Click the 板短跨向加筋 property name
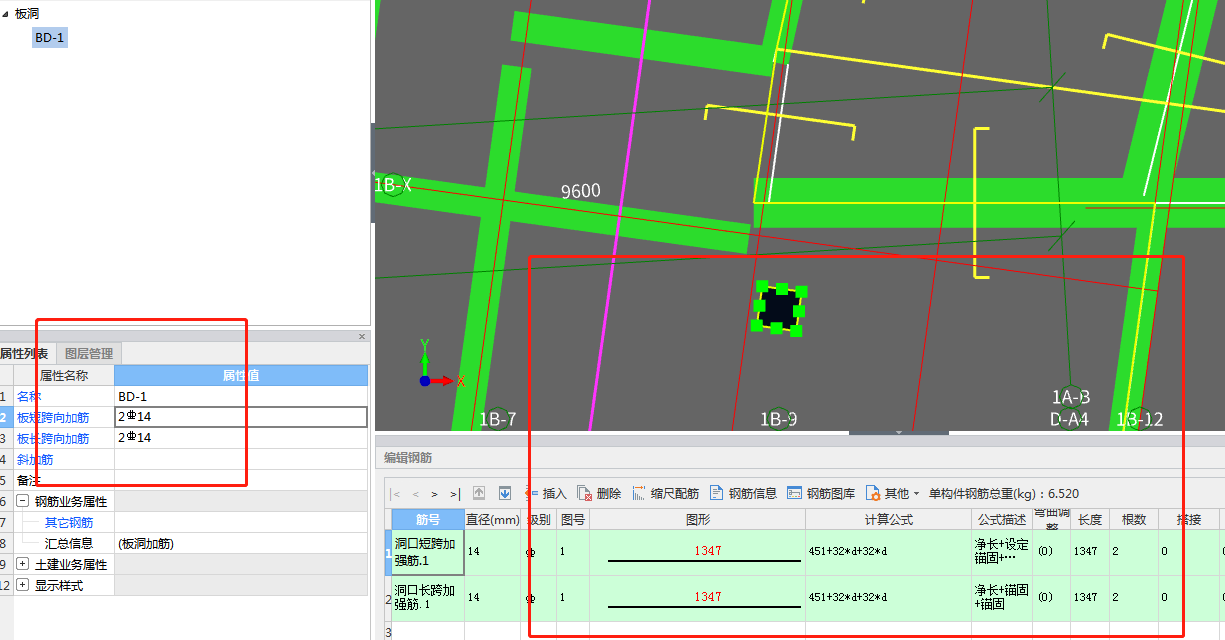The width and height of the screenshot is (1225, 640). (53, 417)
